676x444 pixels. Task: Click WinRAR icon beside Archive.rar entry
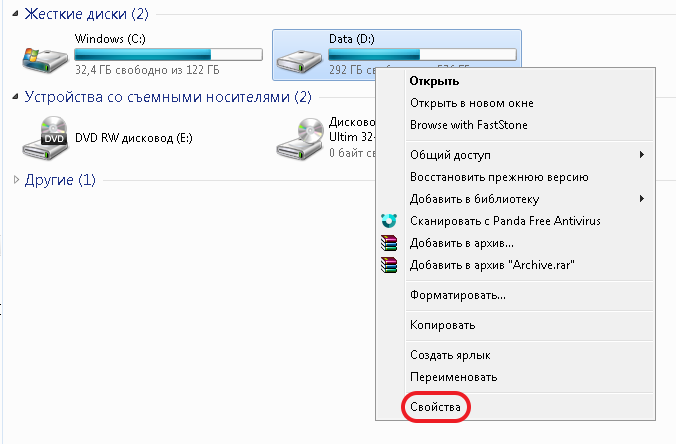389,265
